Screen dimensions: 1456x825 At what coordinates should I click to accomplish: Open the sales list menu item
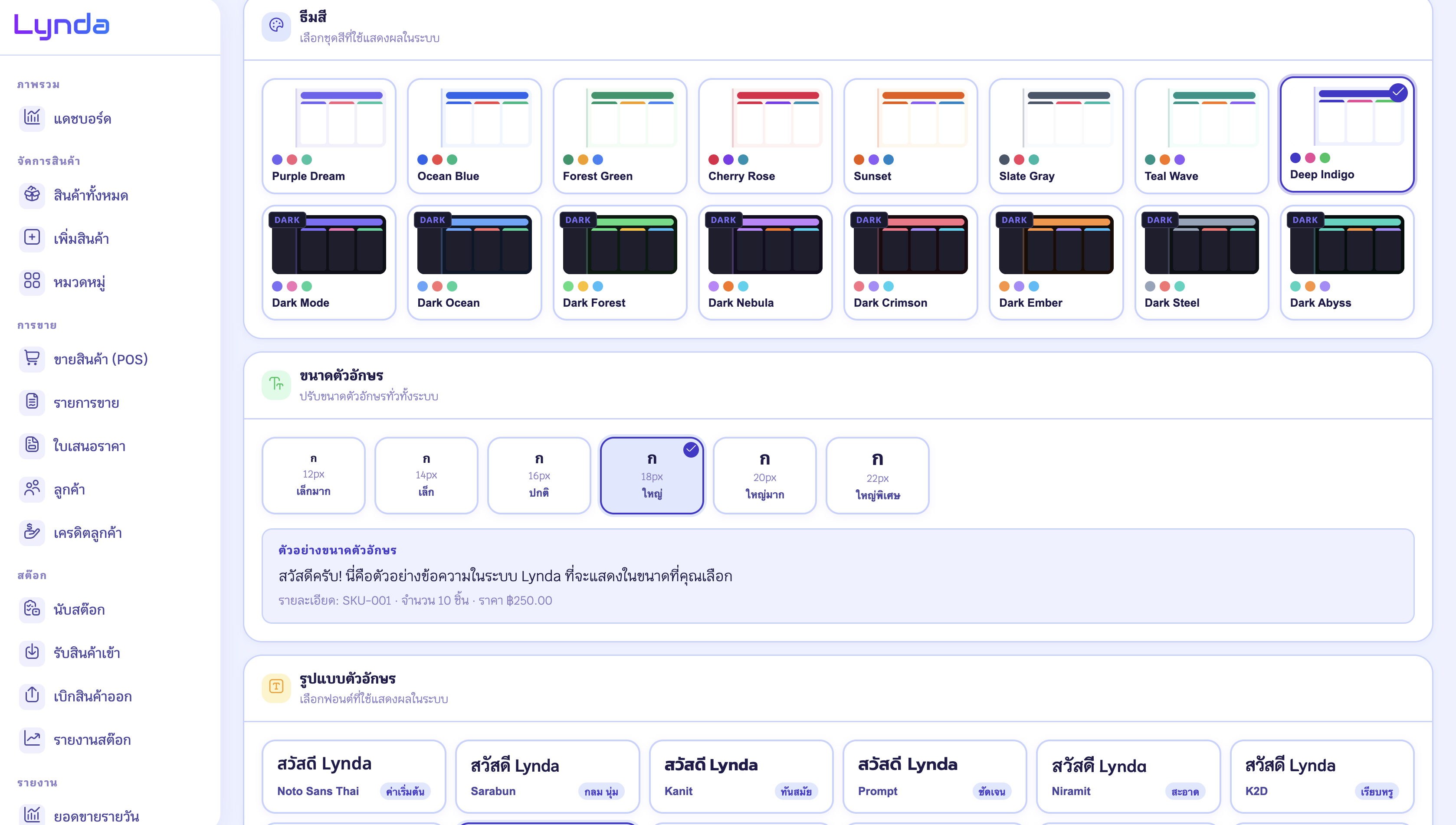(x=86, y=403)
